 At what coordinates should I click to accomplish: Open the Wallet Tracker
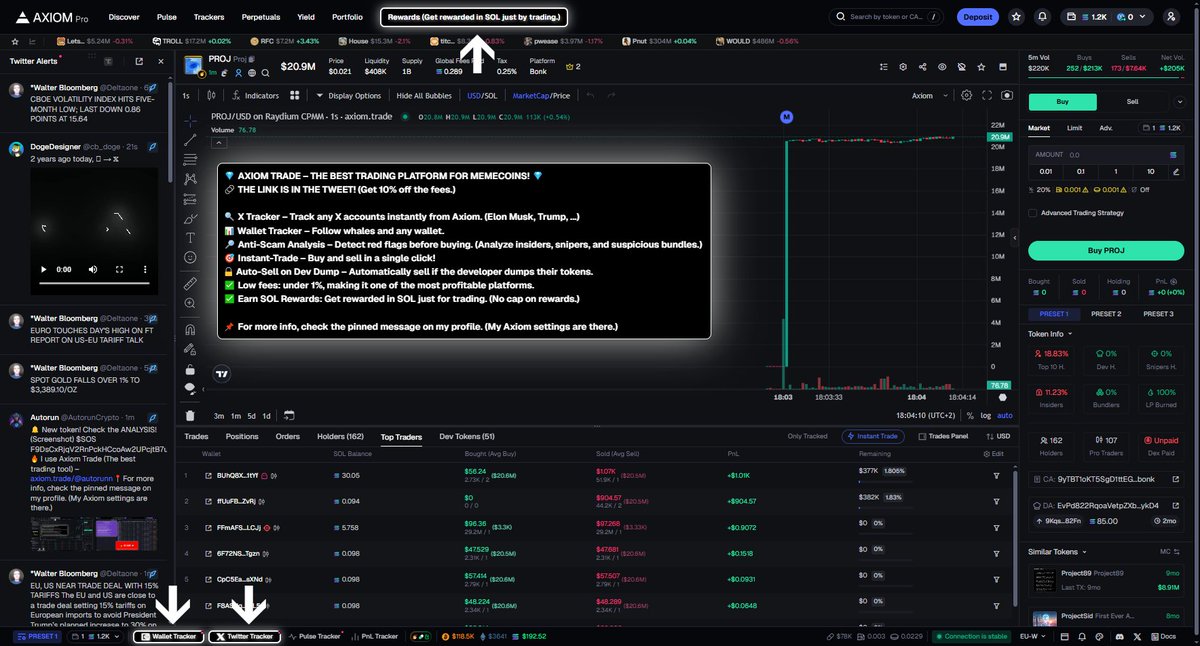point(169,636)
